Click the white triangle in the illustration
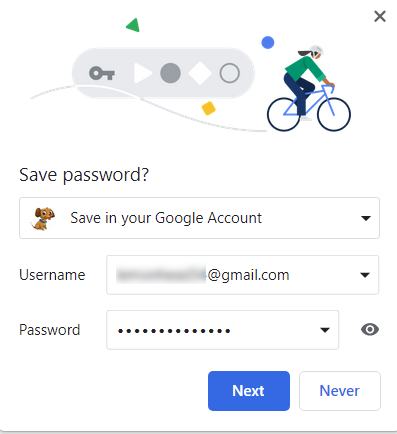 (x=143, y=73)
